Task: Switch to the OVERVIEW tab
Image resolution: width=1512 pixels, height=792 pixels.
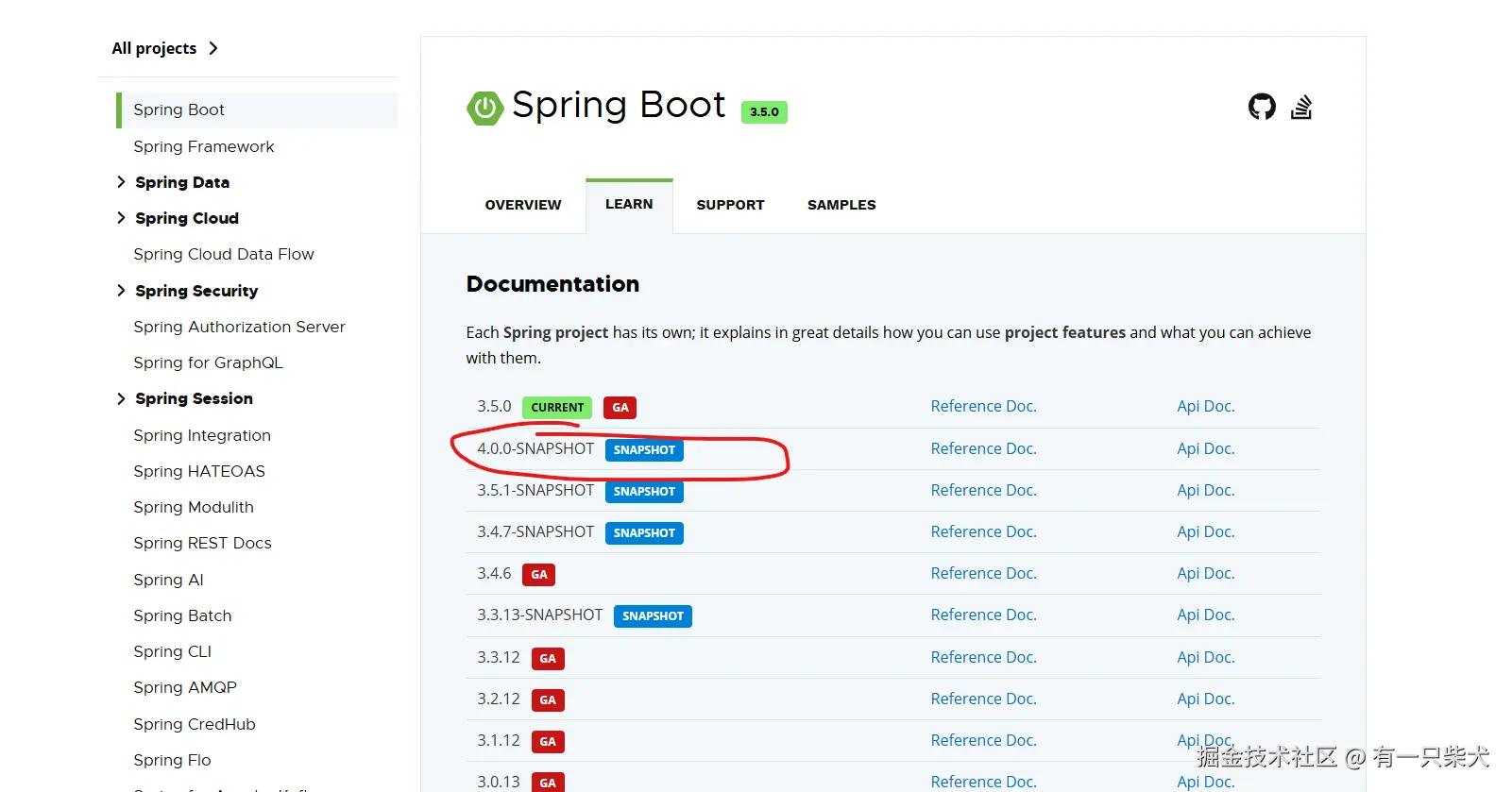Action: pyautogui.click(x=523, y=205)
